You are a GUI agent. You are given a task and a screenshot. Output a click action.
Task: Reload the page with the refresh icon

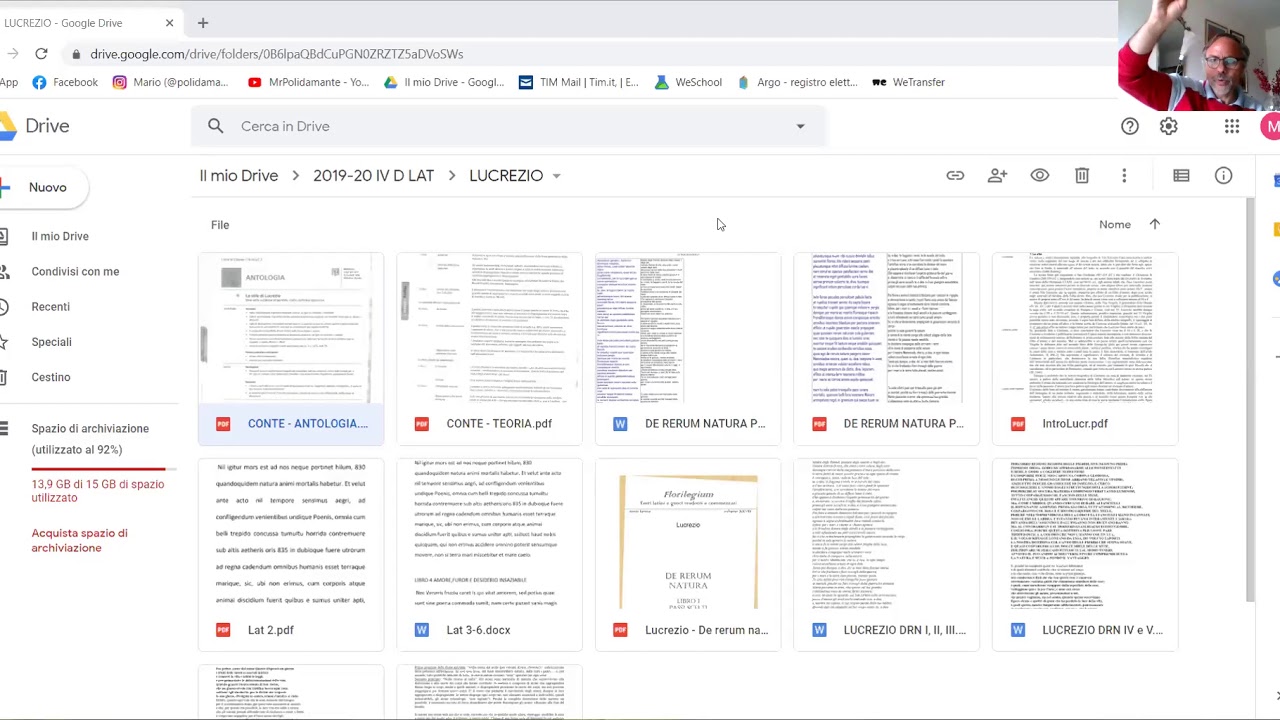click(x=41, y=54)
